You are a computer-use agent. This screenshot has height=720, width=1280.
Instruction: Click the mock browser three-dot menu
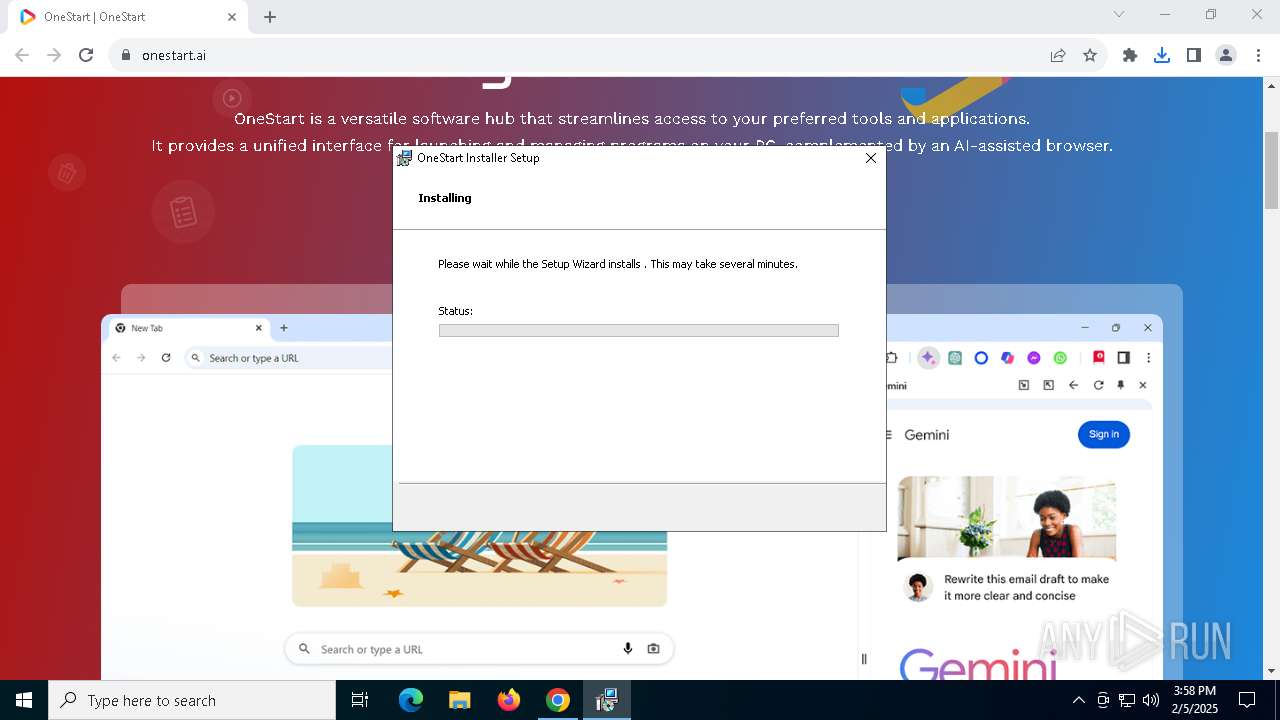click(x=1149, y=358)
